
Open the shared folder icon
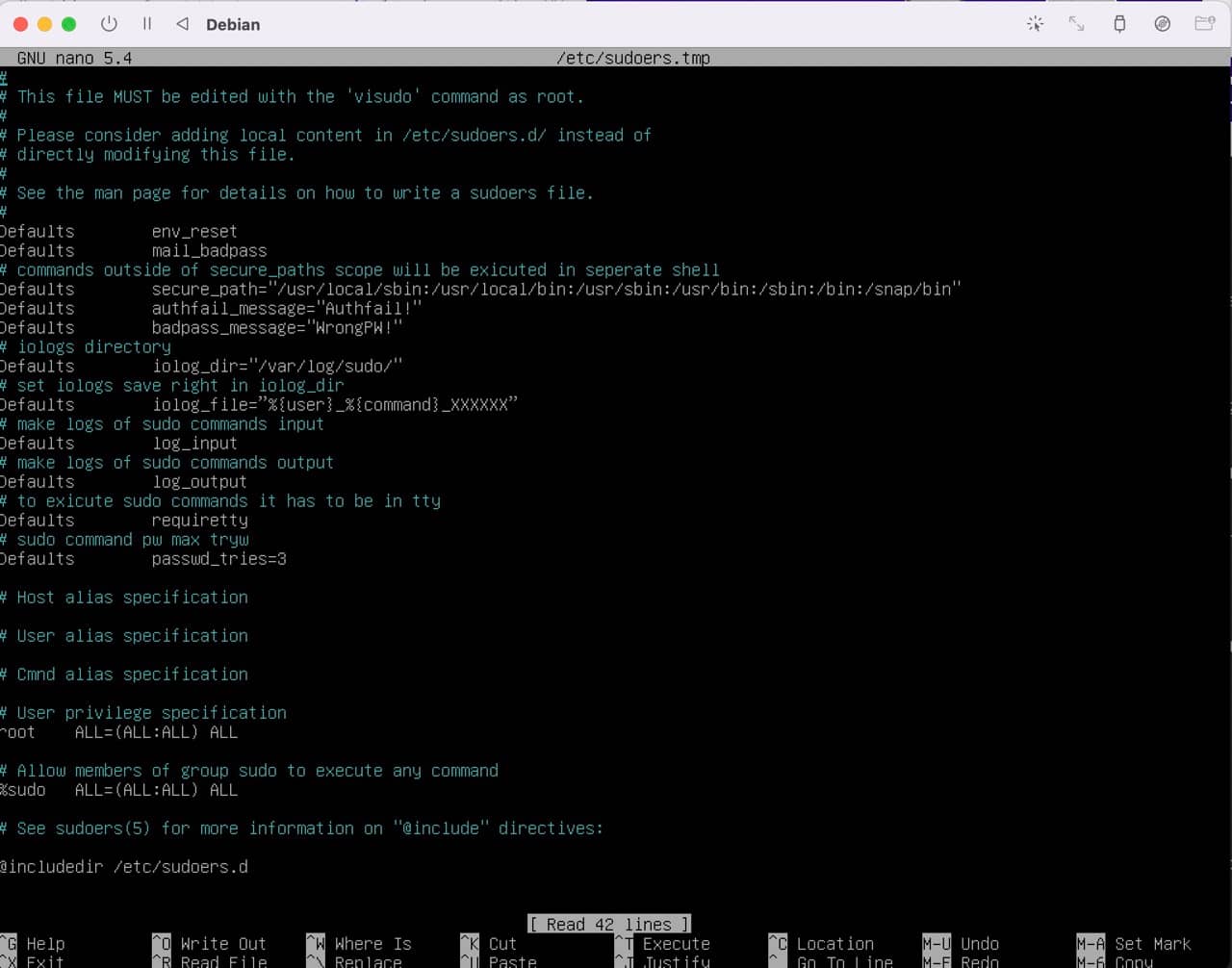[x=1205, y=24]
